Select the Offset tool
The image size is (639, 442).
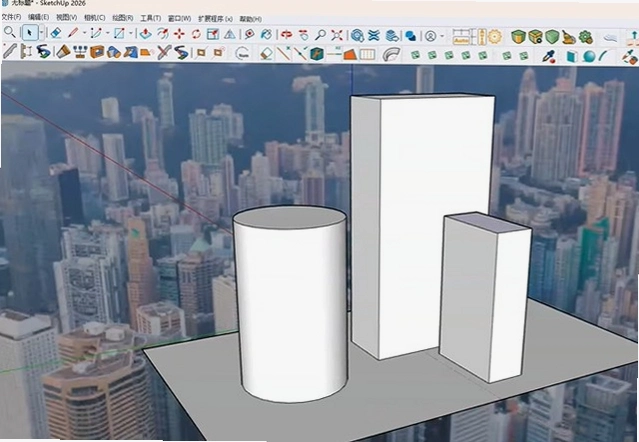click(163, 34)
